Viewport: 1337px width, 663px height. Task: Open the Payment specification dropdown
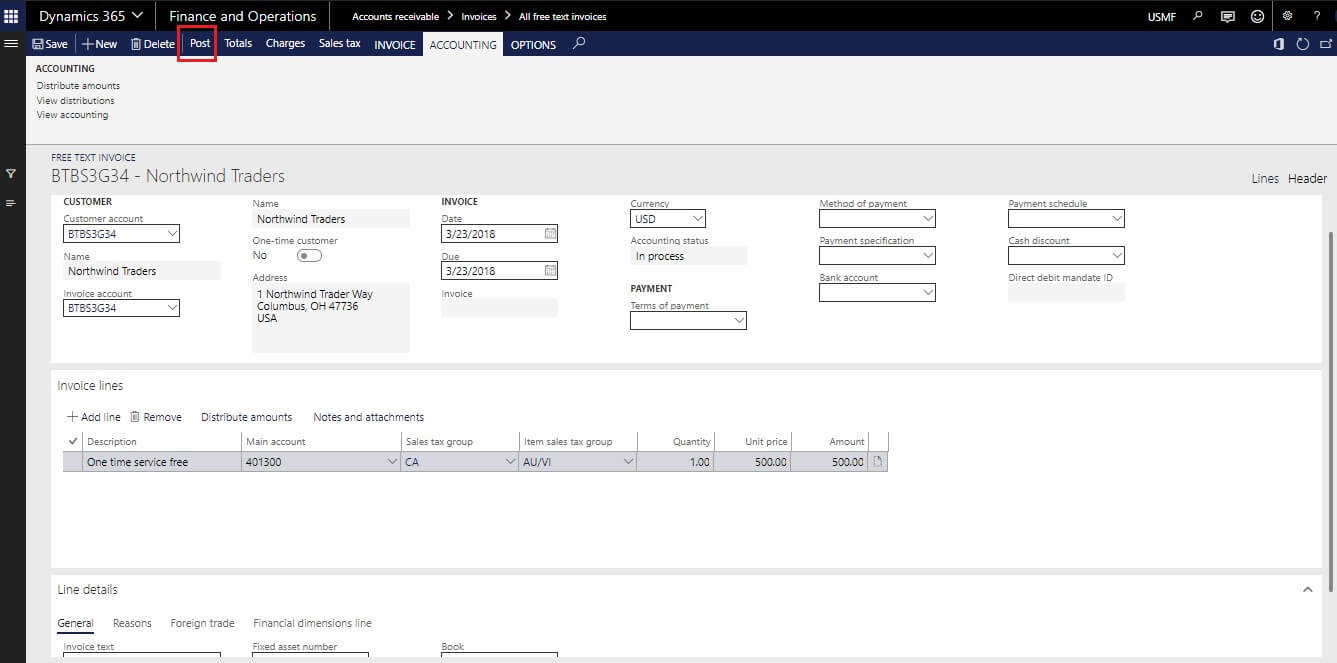(x=928, y=256)
